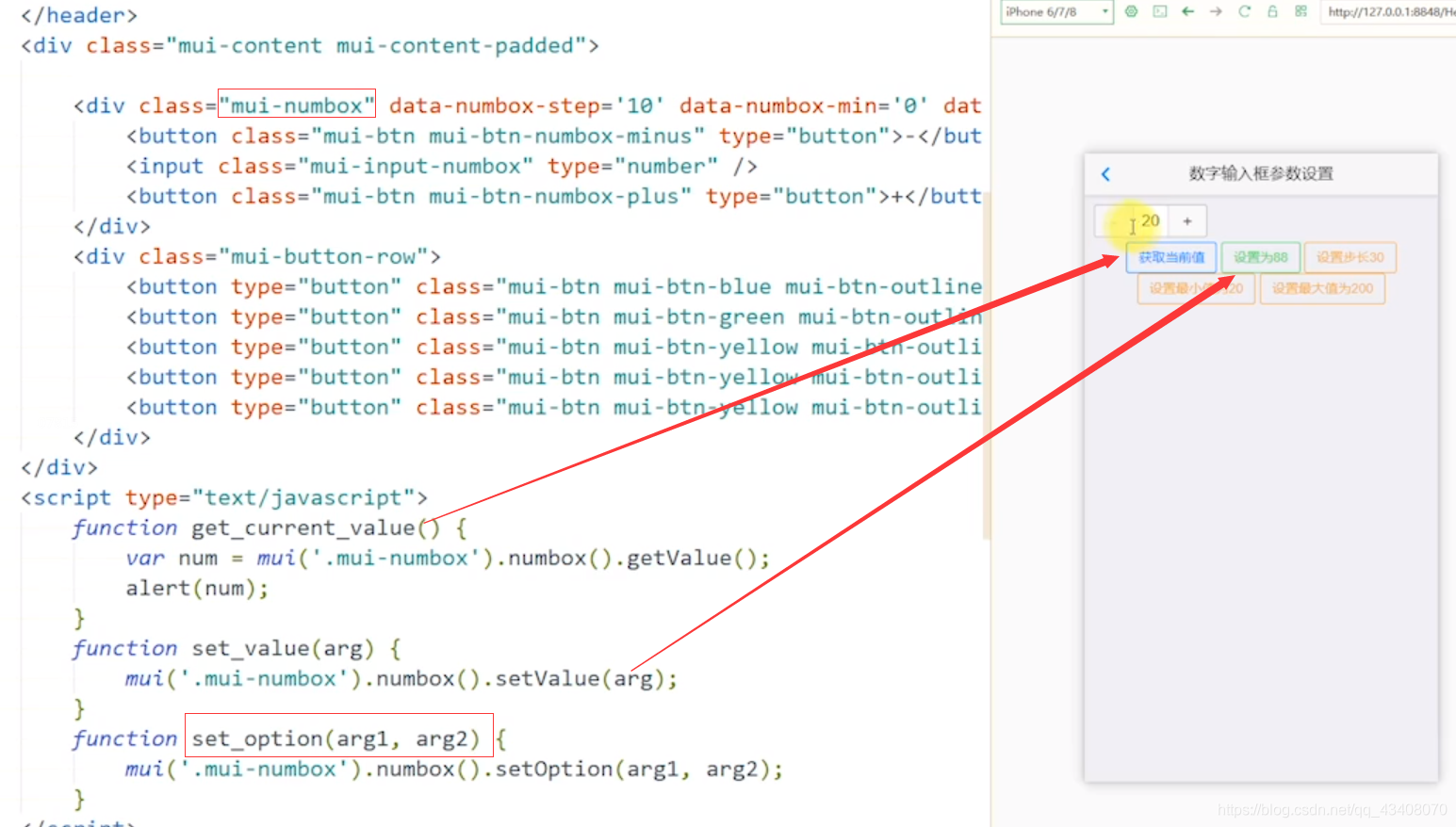Click the 获取当前值 button
1456x827 pixels.
tap(1171, 257)
